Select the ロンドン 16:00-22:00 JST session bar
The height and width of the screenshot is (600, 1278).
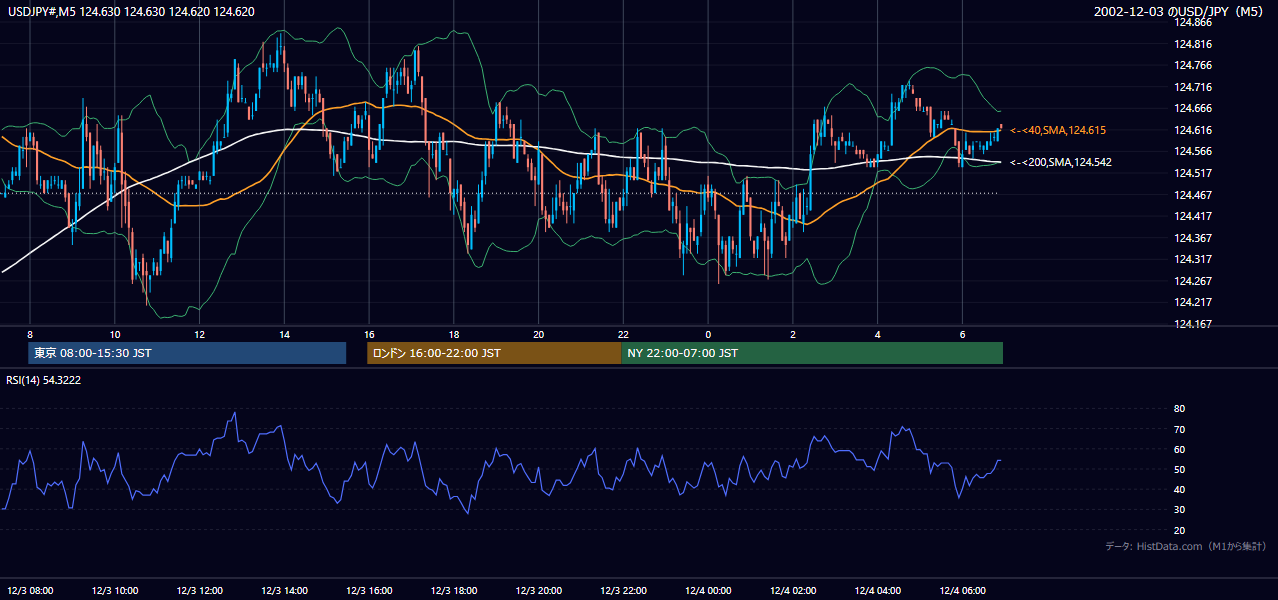pos(494,353)
